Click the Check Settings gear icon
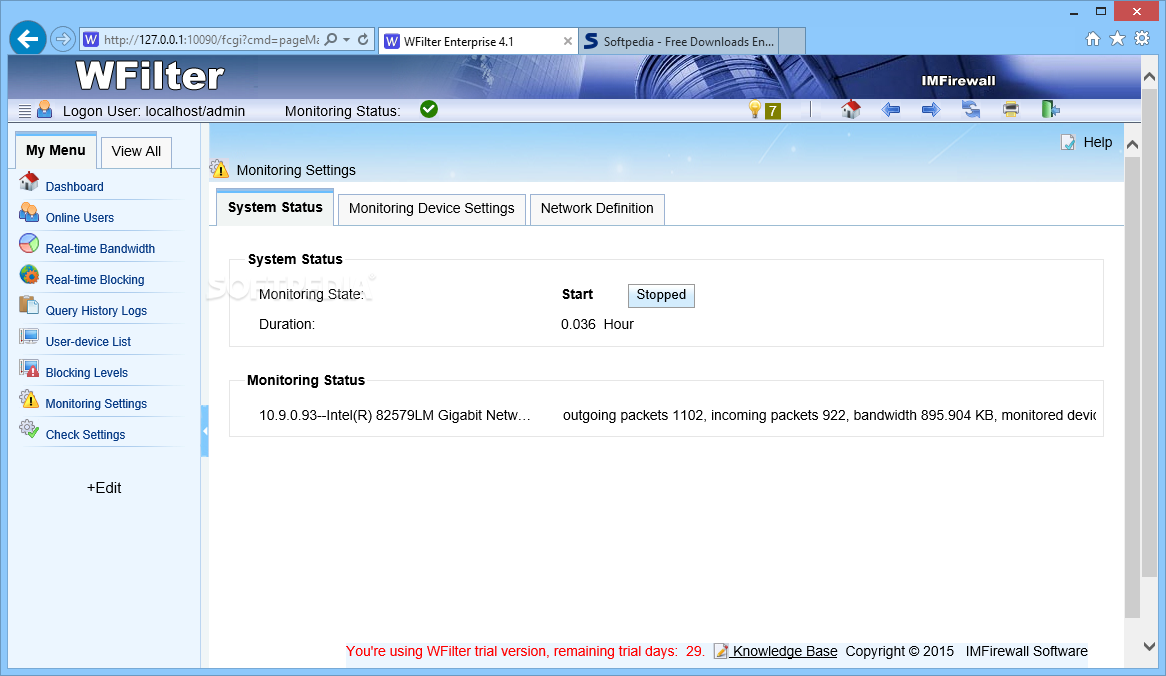The height and width of the screenshot is (676, 1166). pyautogui.click(x=29, y=429)
